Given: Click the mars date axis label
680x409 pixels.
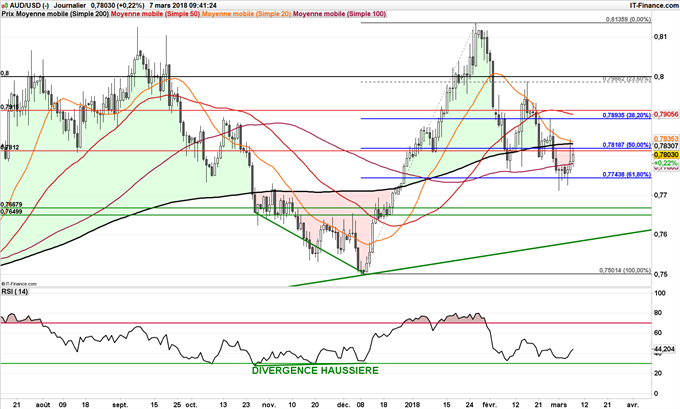Looking at the screenshot, I should [559, 405].
